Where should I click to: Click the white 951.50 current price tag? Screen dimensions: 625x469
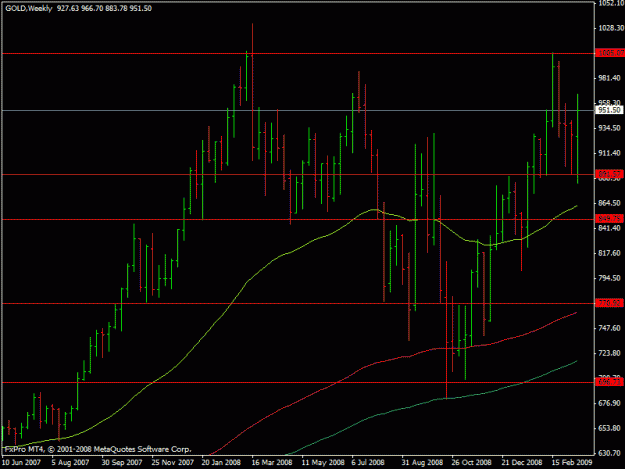pyautogui.click(x=609, y=110)
